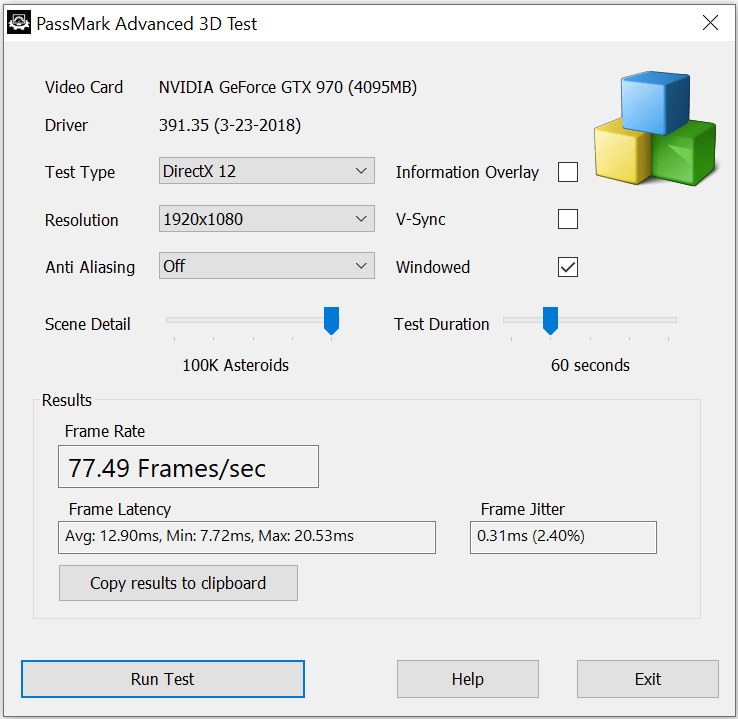Click the 'Information Overlay' label text

[x=467, y=172]
